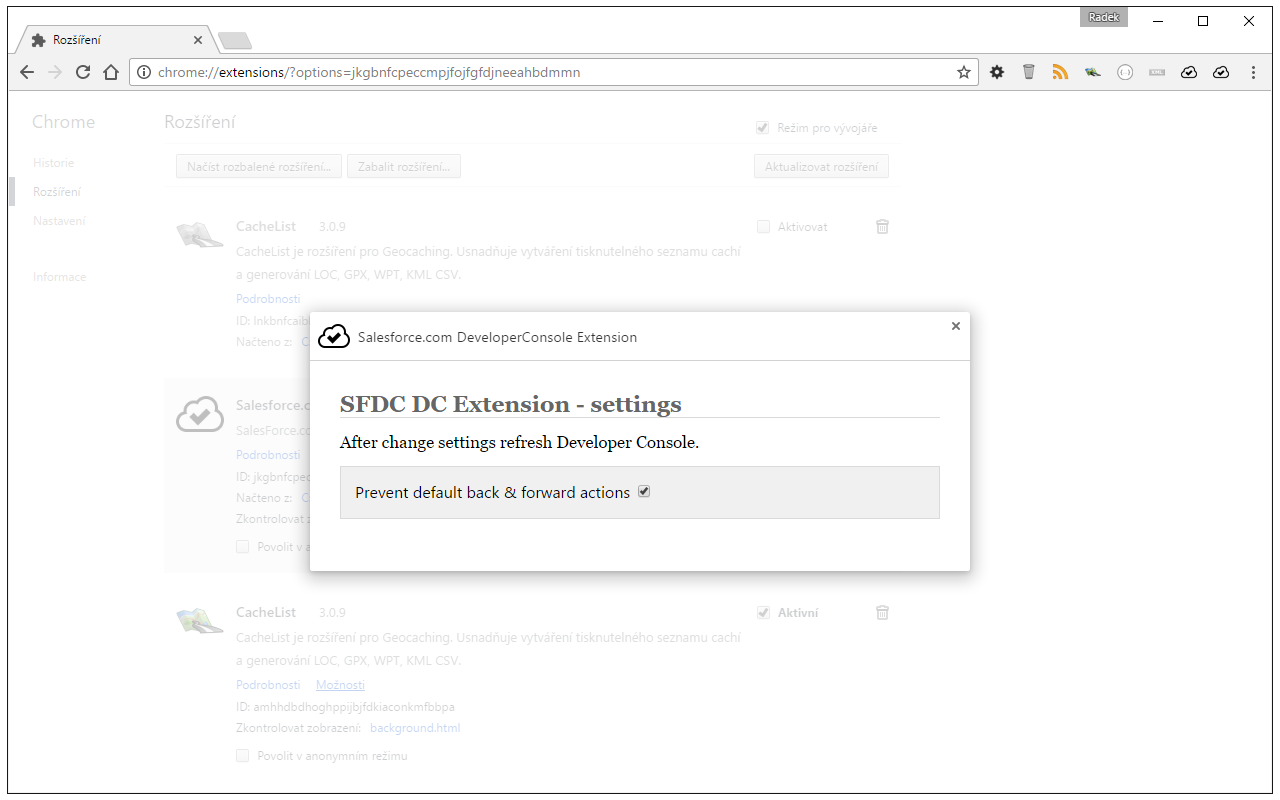Click the browser forward arrow
Image resolution: width=1280 pixels, height=800 pixels.
coord(55,72)
